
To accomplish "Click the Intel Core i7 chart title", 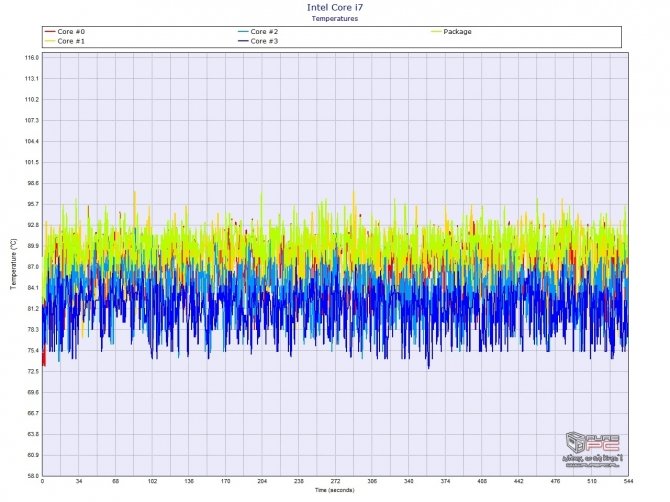I will click(x=335, y=7).
